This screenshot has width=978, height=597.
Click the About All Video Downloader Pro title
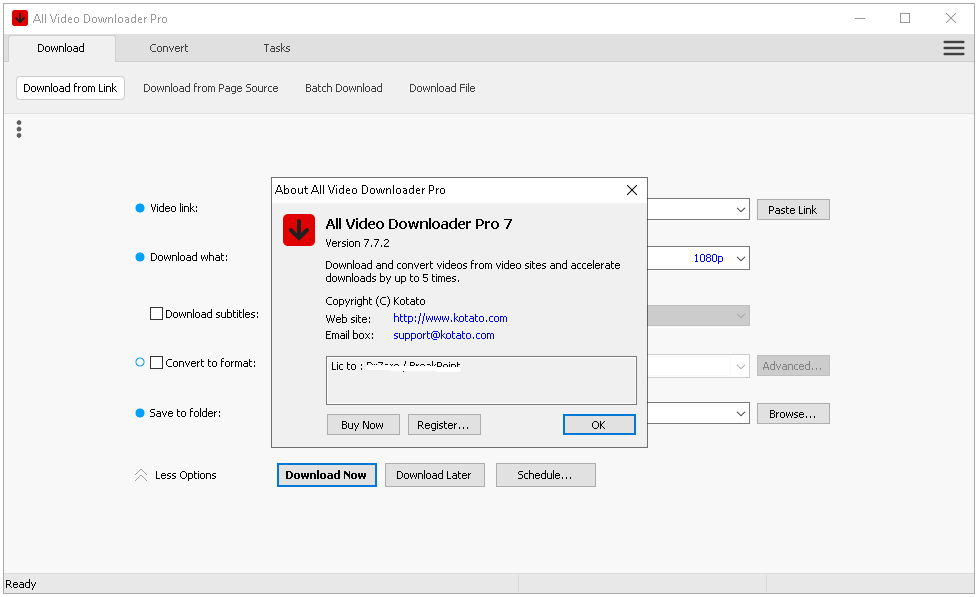tap(361, 190)
